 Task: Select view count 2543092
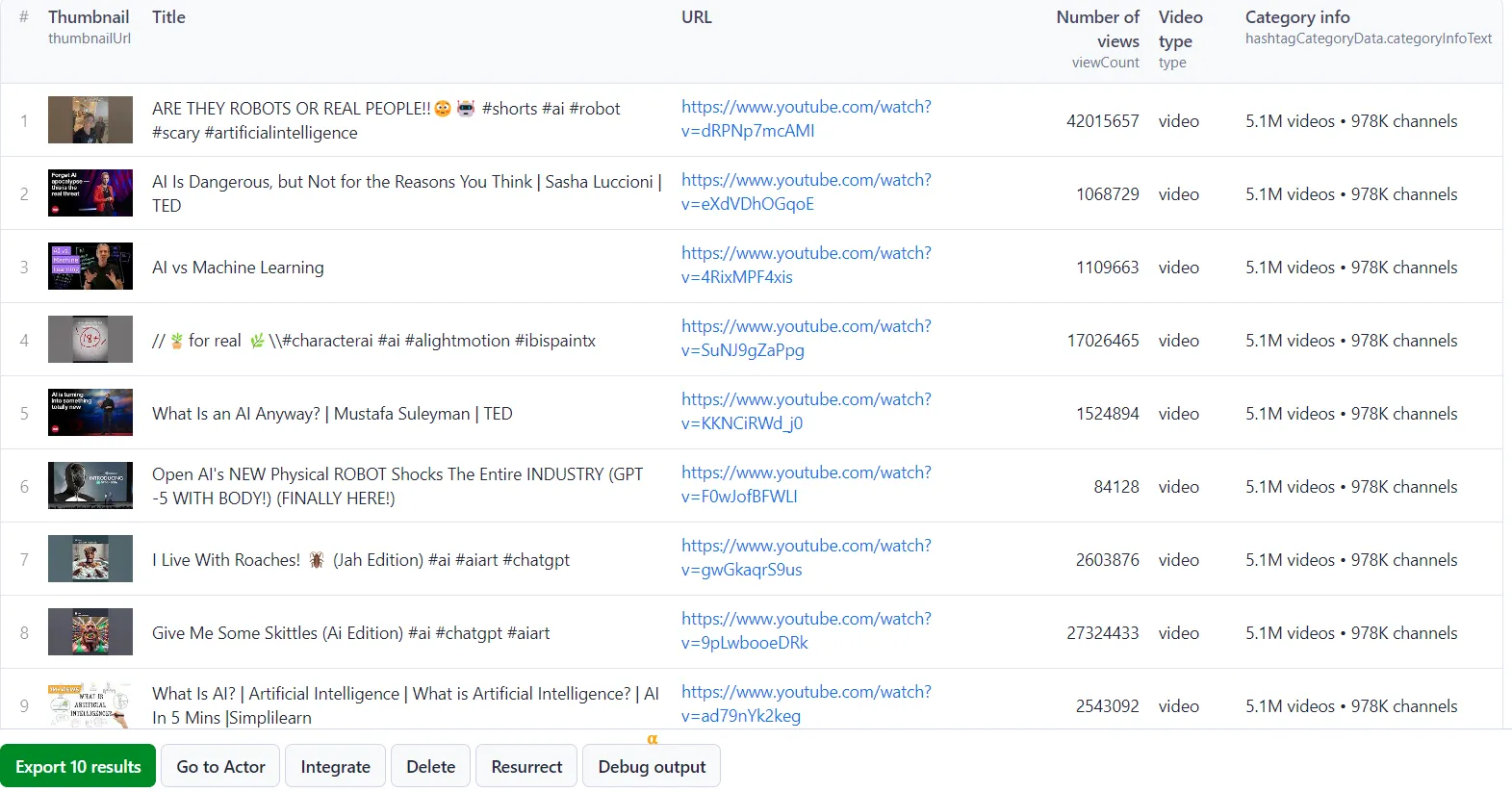(x=1107, y=706)
